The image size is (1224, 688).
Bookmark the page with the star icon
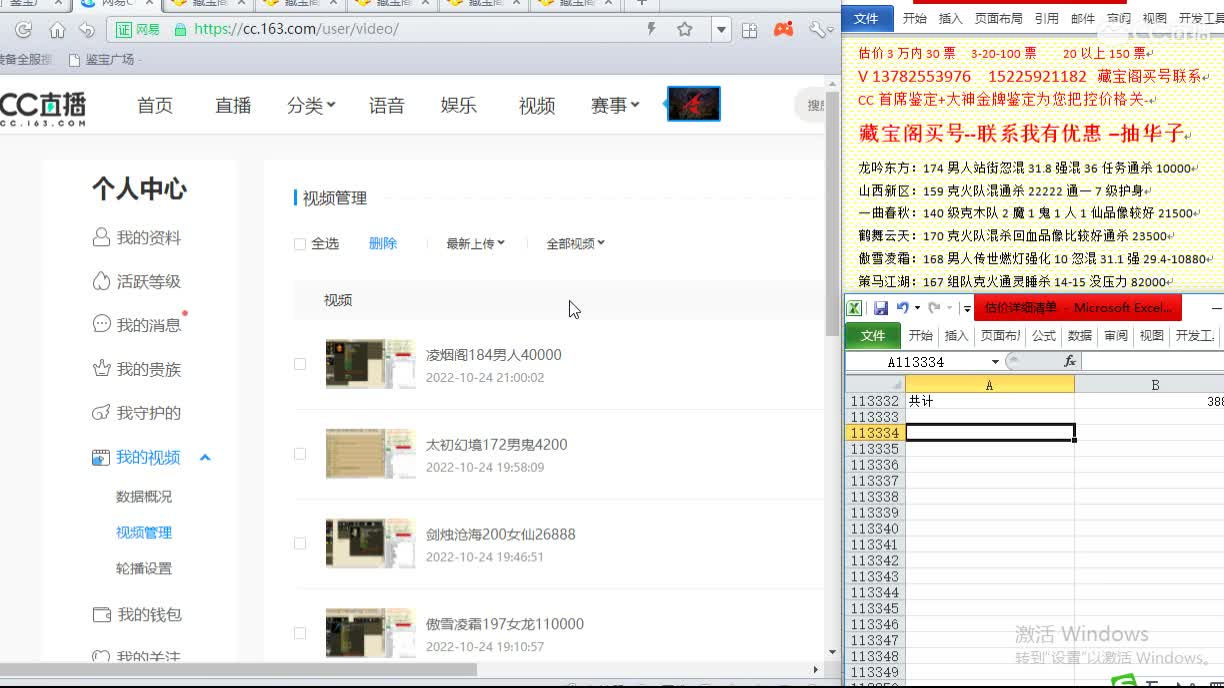tap(685, 29)
